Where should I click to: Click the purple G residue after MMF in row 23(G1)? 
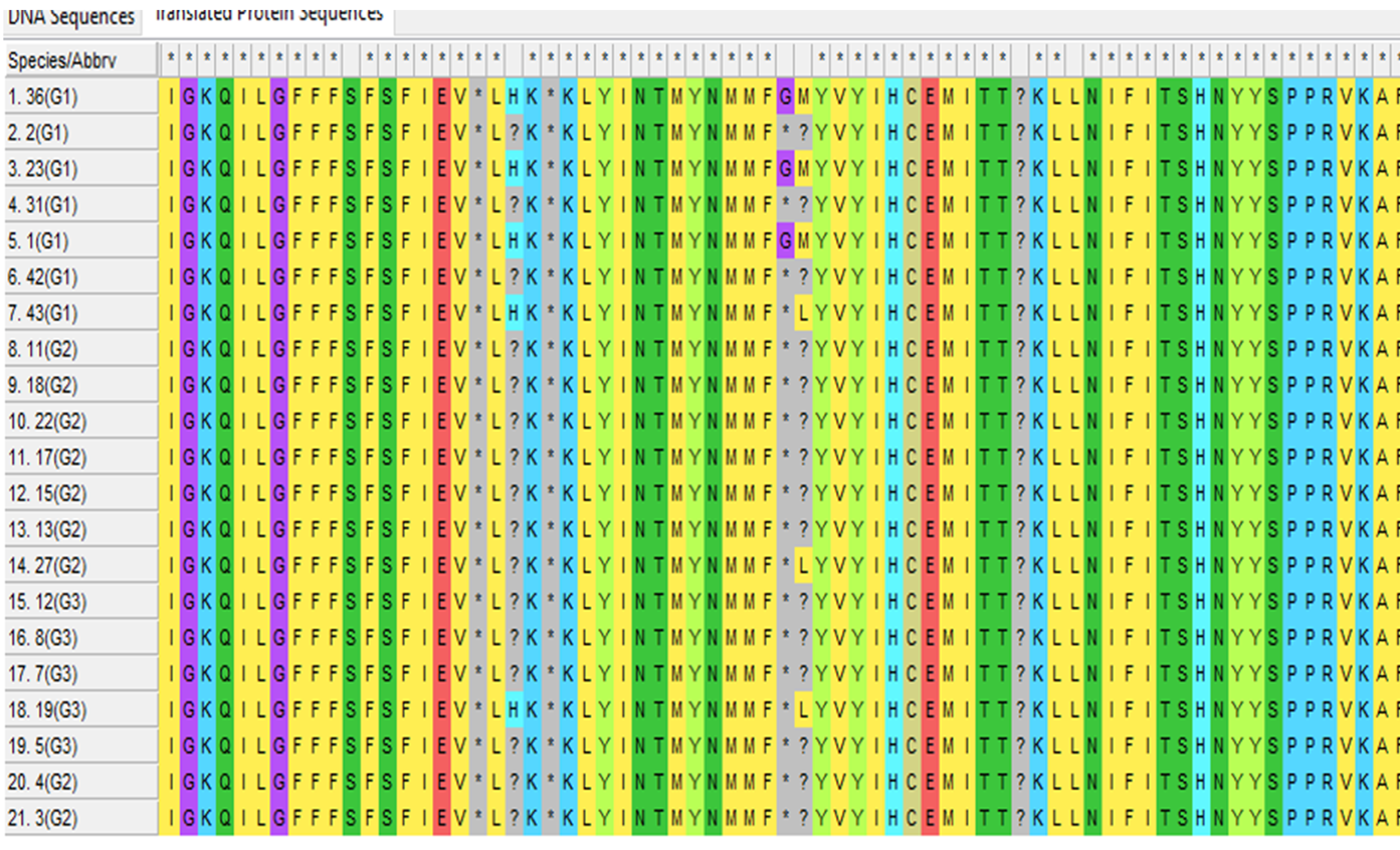point(785,169)
